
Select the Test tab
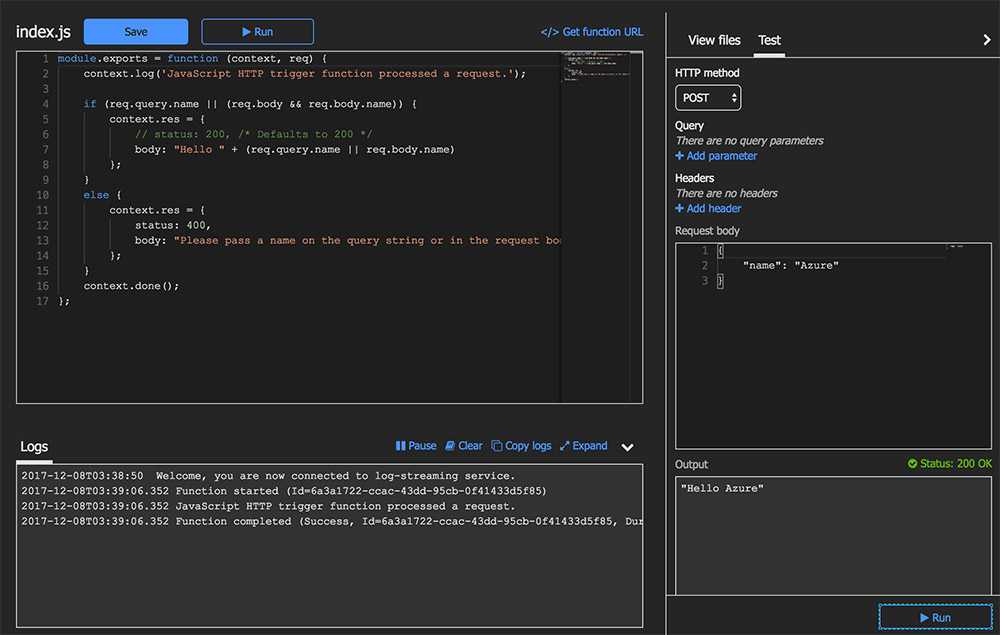769,40
